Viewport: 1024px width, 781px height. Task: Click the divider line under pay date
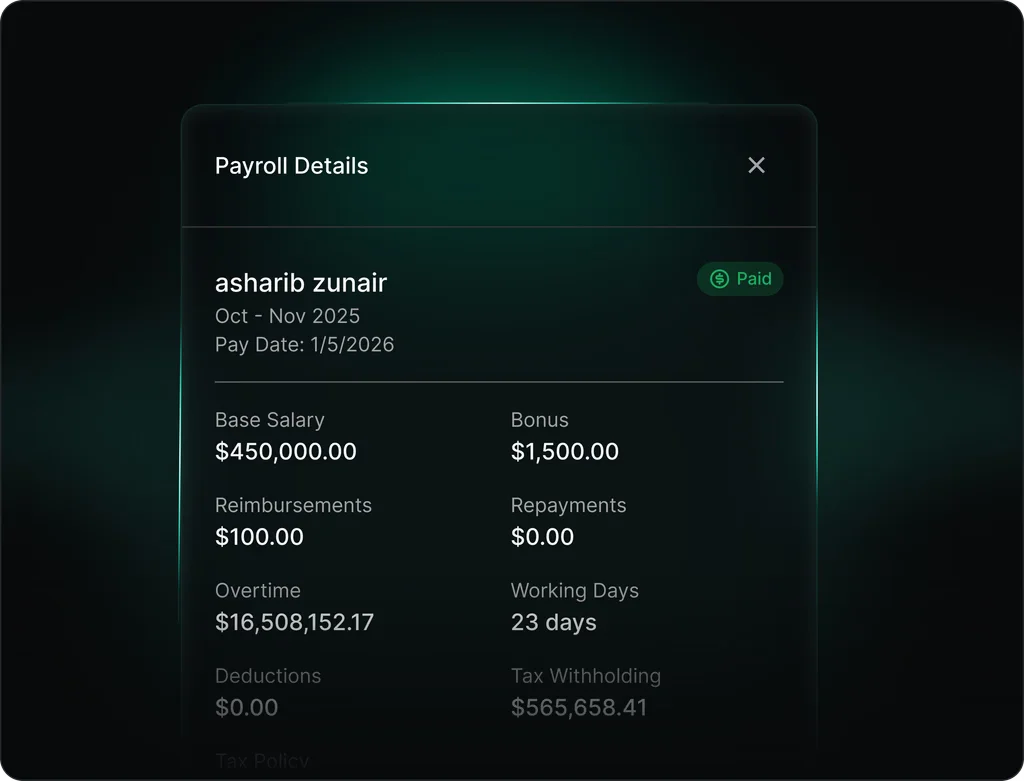[498, 380]
